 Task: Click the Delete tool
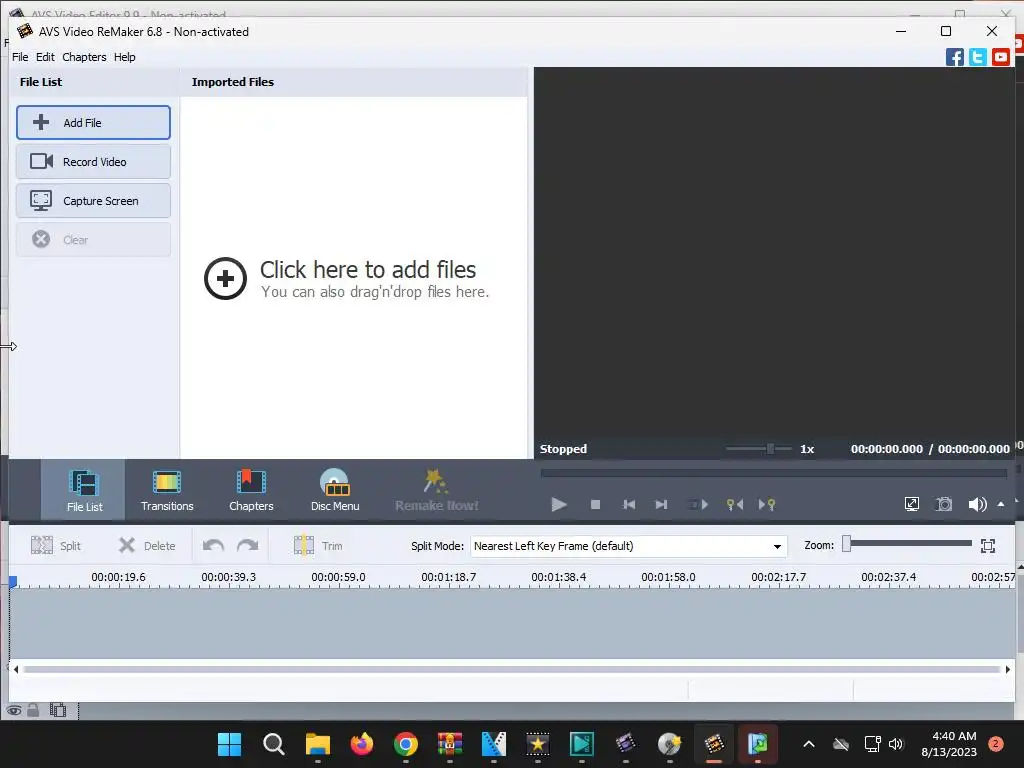[147, 545]
